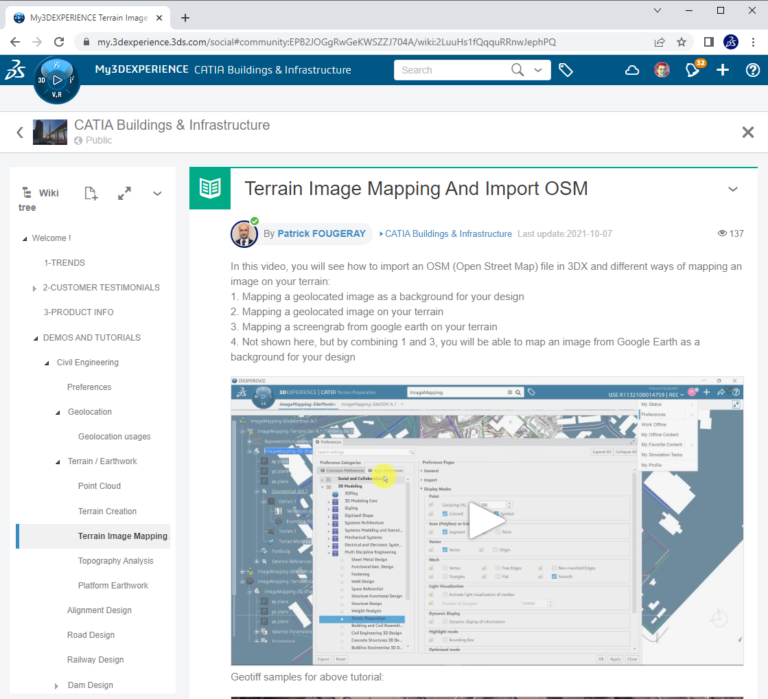768x699 pixels.
Task: Open the Point Cloud wiki page
Action: (99, 486)
